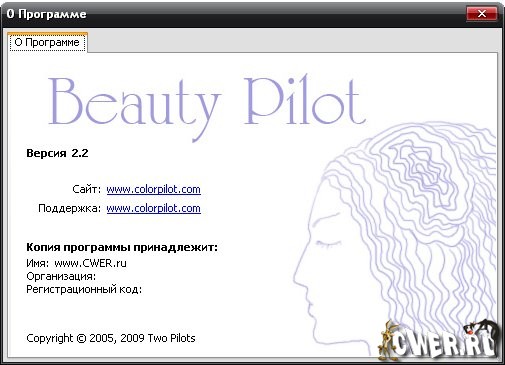Click the Поддержка: label

pos(69,208)
